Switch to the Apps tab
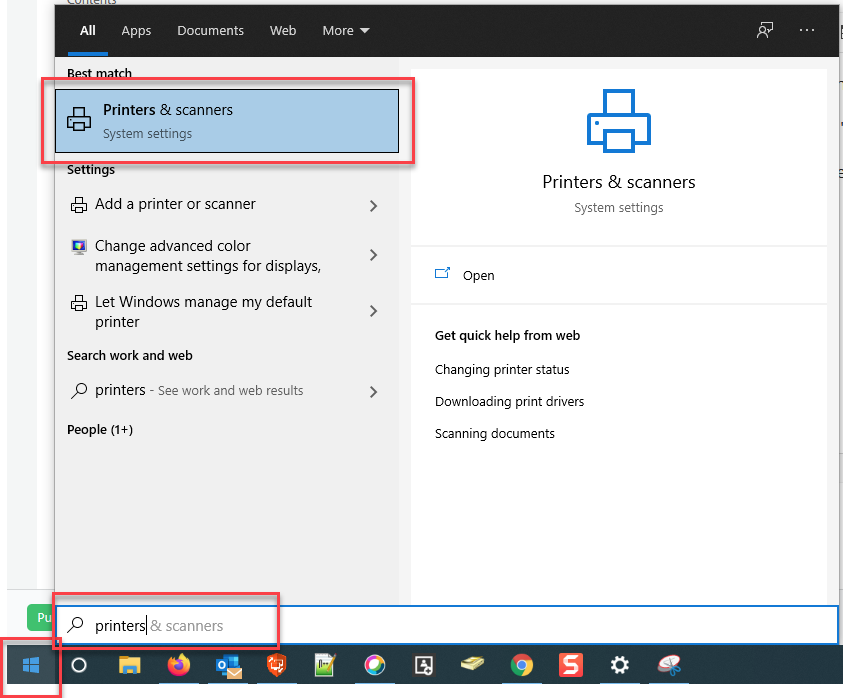Viewport: 843px width, 698px height. tap(136, 31)
